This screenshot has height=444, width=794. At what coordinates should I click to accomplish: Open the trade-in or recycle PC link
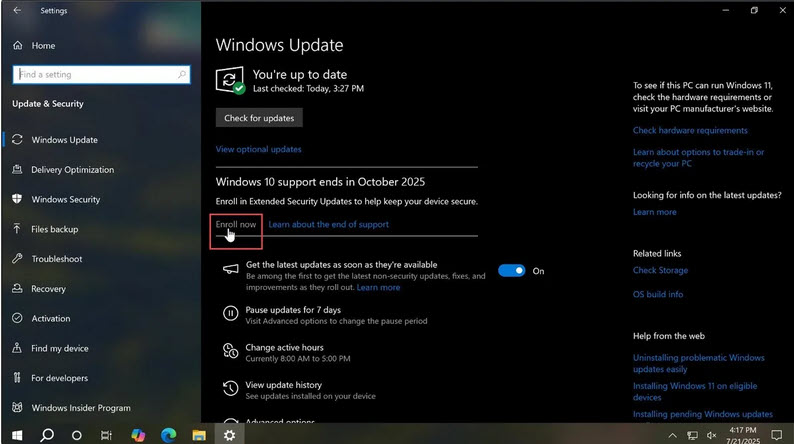[x=698, y=158]
